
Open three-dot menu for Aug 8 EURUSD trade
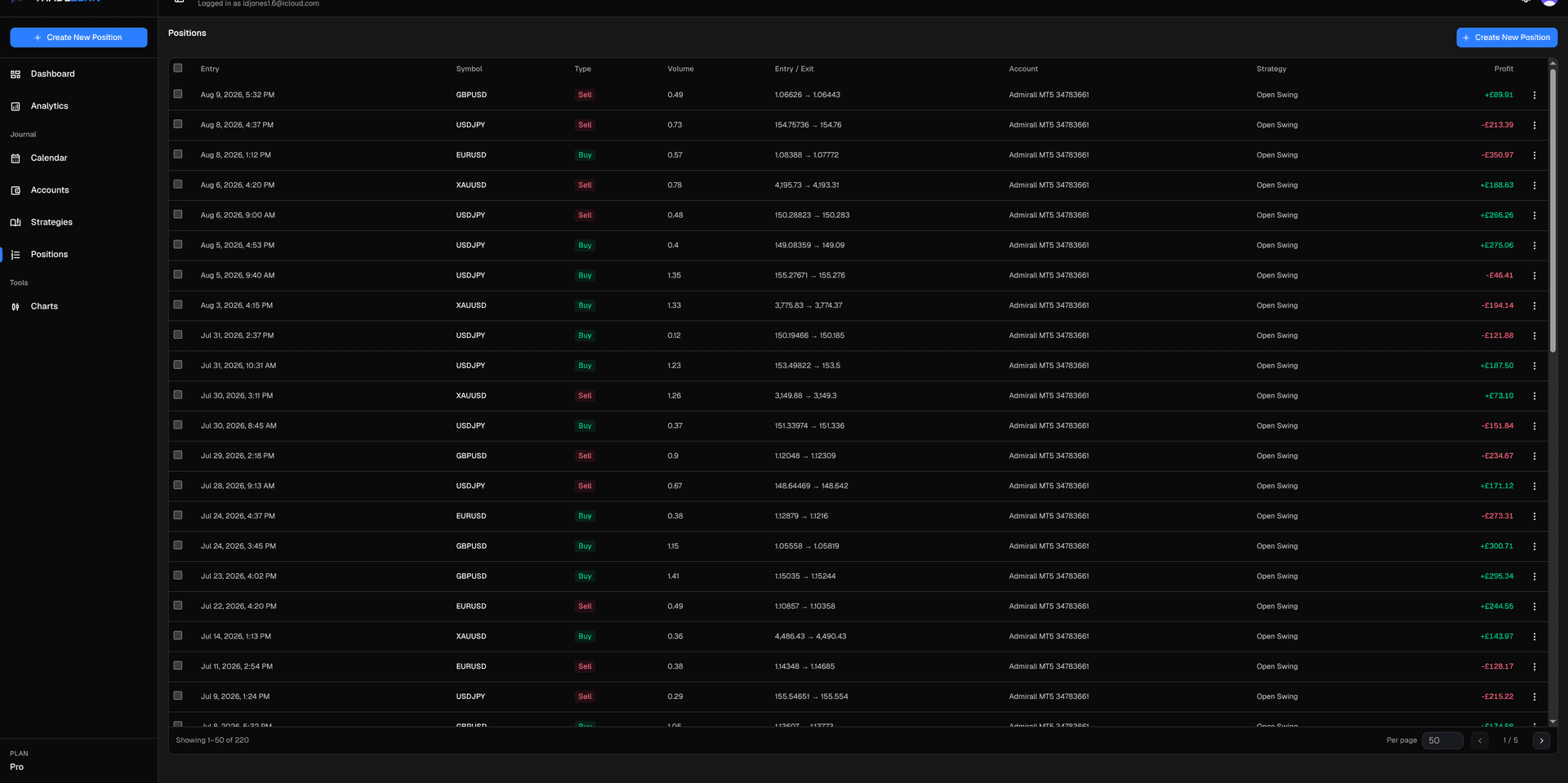click(x=1535, y=155)
